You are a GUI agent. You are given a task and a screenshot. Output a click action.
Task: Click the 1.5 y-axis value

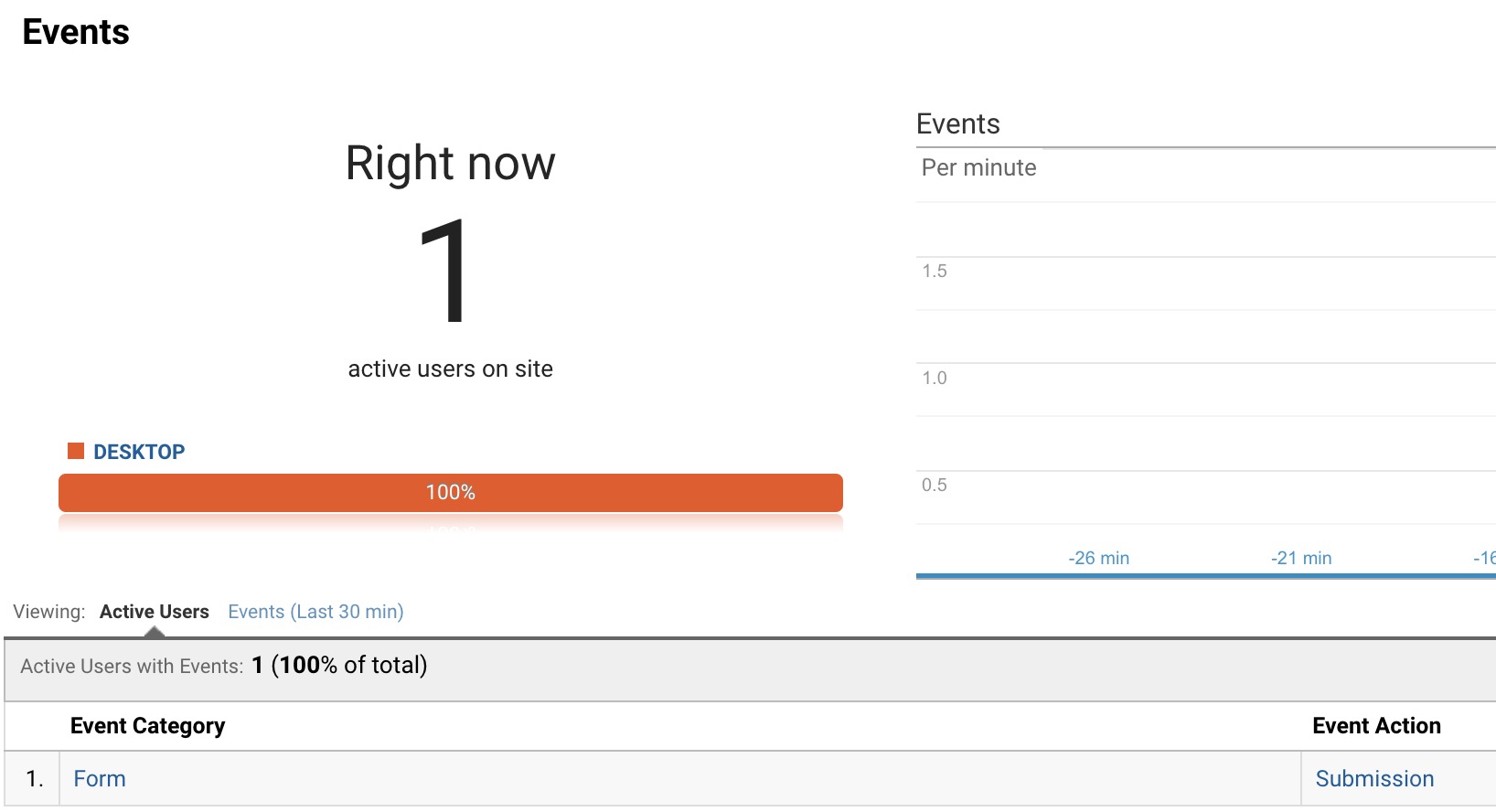pyautogui.click(x=934, y=272)
